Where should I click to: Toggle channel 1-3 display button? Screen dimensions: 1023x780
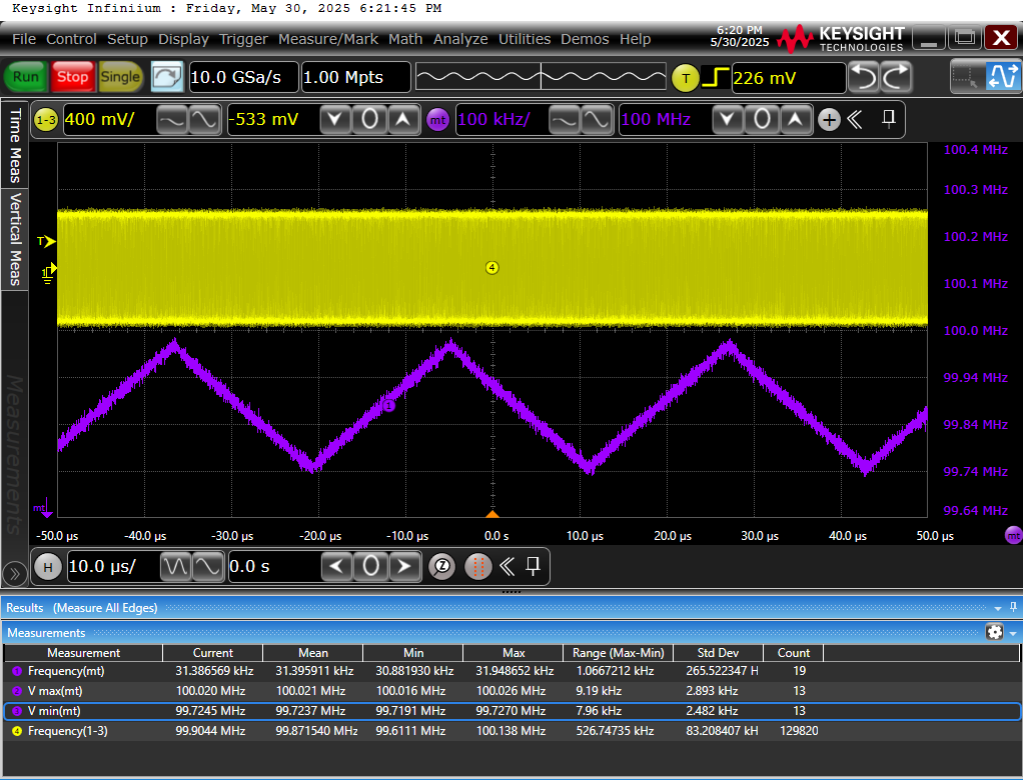click(x=46, y=120)
